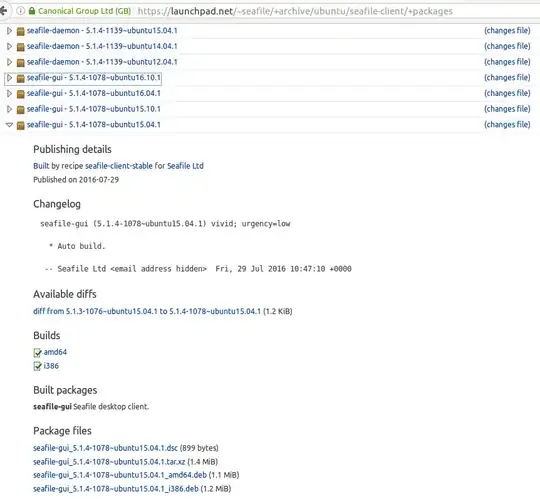Click the 'Builds' heading
Viewport: 540px width, 499px height.
47,335
